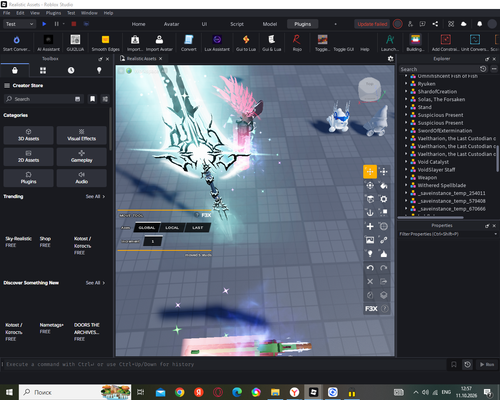The height and width of the screenshot is (400, 500).
Task: Switch to the Avatar ribbon tab
Action: tap(171, 24)
